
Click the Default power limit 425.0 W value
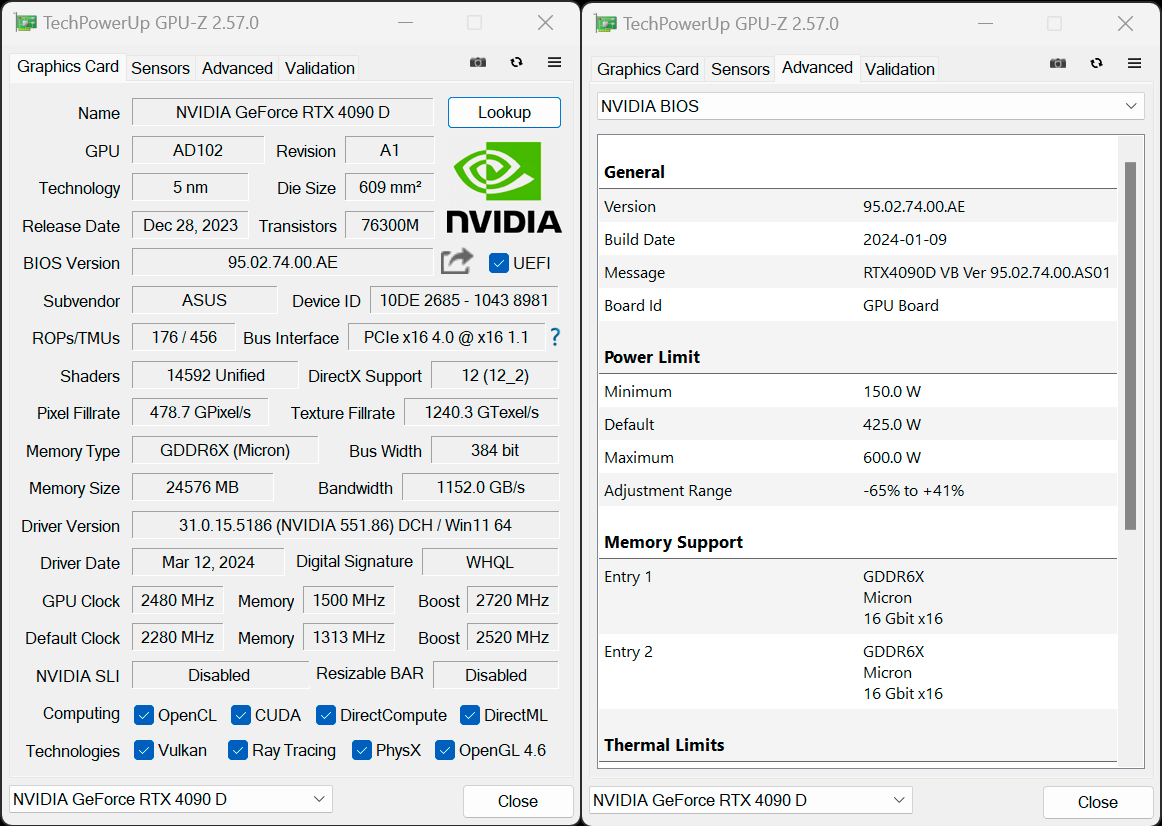click(892, 424)
